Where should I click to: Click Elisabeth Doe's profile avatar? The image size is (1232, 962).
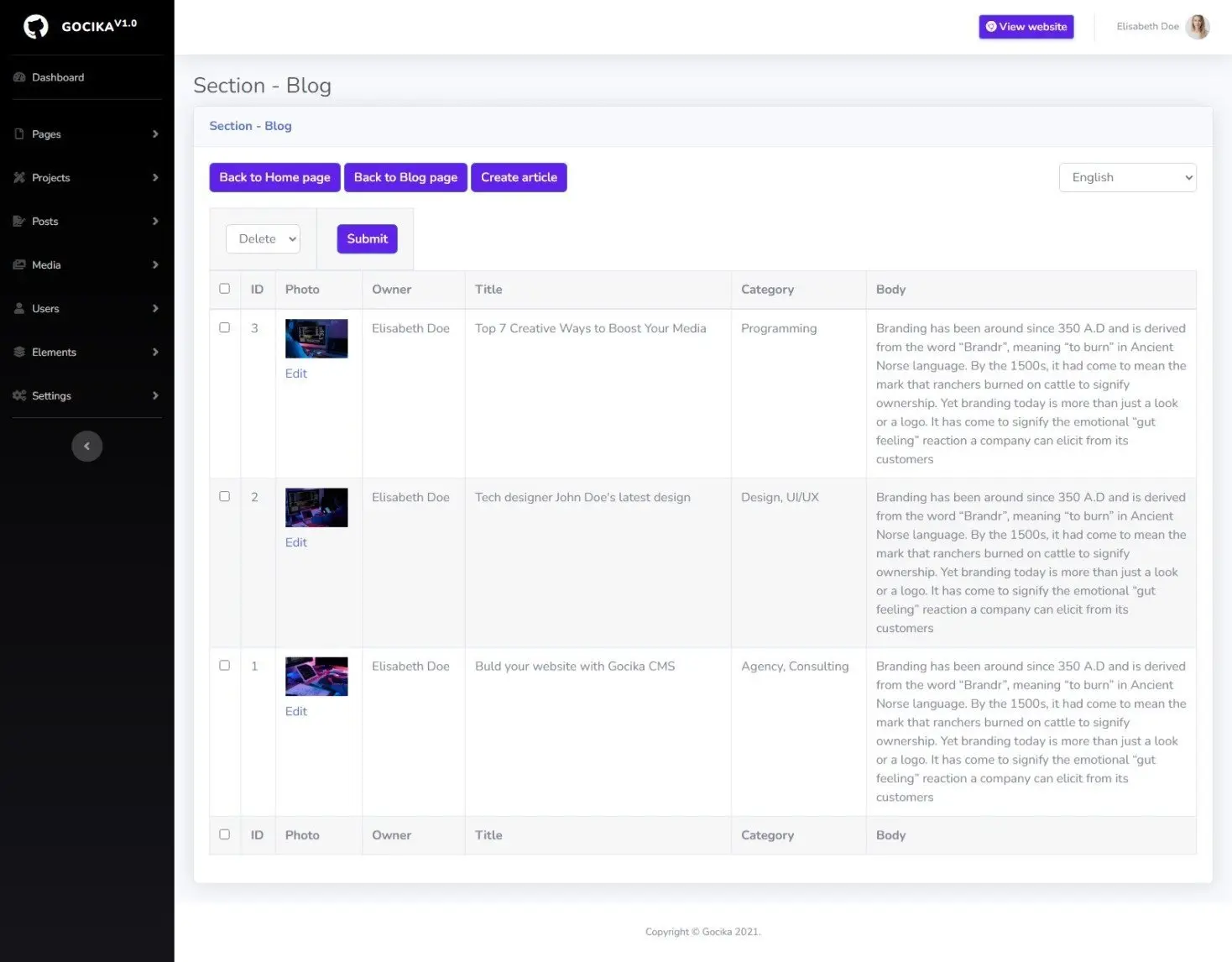pos(1198,27)
